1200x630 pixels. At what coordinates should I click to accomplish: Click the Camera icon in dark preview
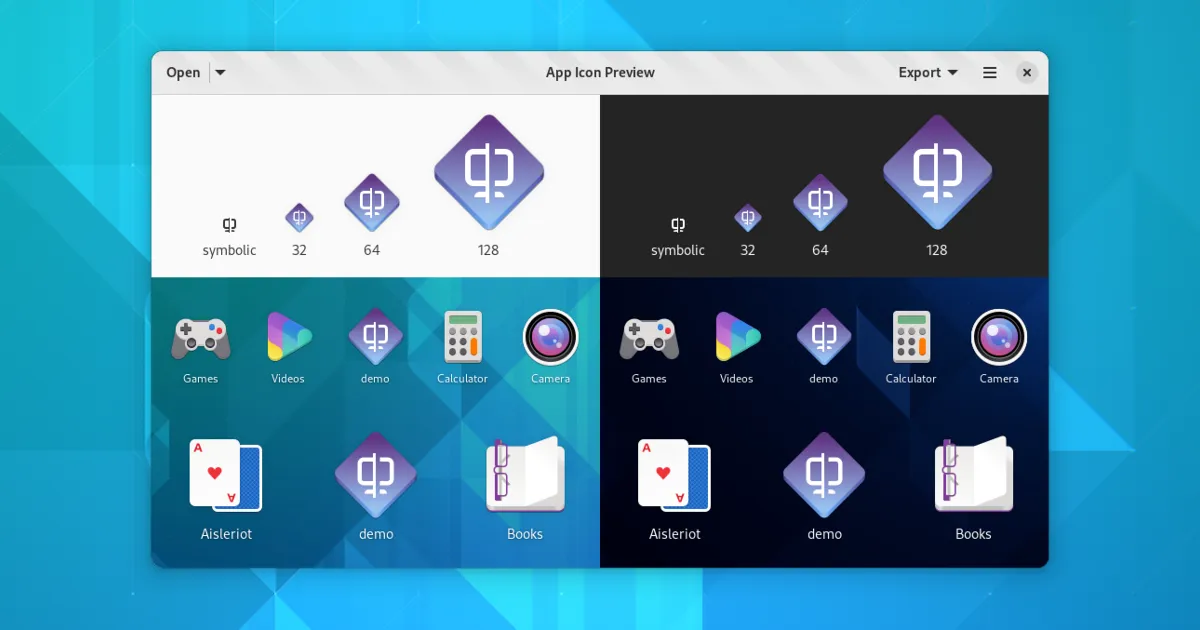pos(999,337)
